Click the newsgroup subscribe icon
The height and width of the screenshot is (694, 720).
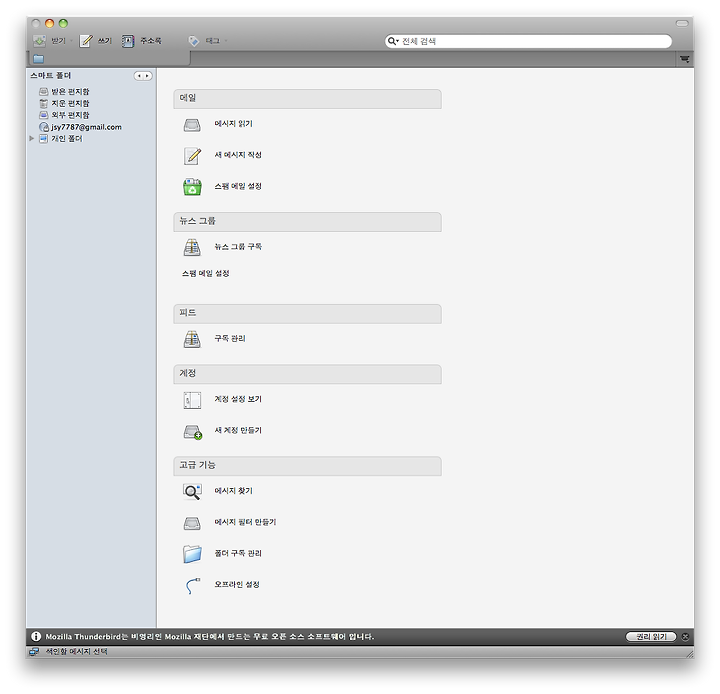(x=192, y=247)
